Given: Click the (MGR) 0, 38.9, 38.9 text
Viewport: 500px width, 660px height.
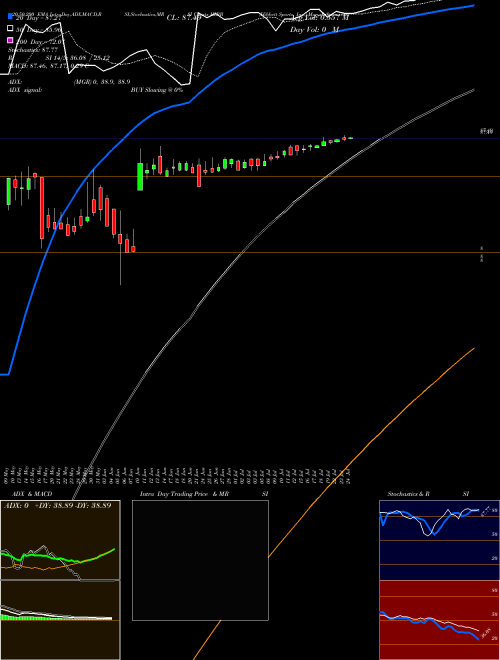Looking at the screenshot, I should point(102,82).
